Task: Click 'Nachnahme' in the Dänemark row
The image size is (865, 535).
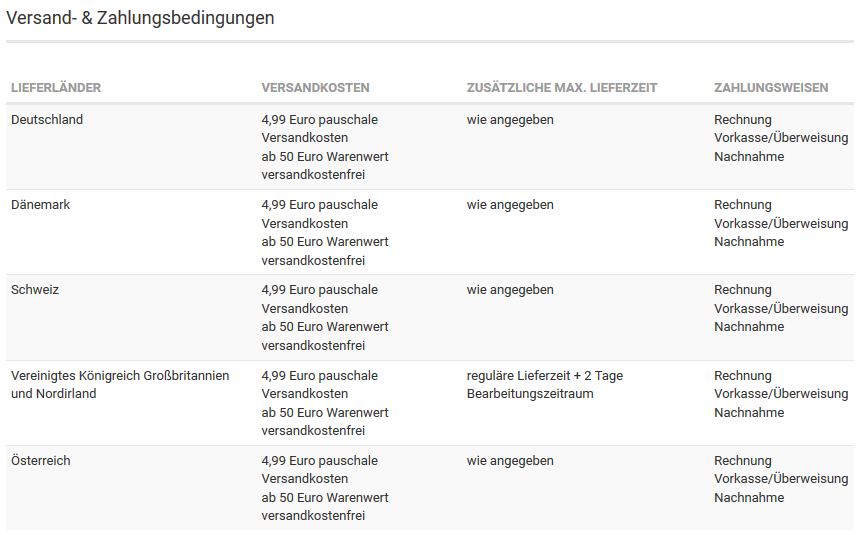Action: click(749, 242)
